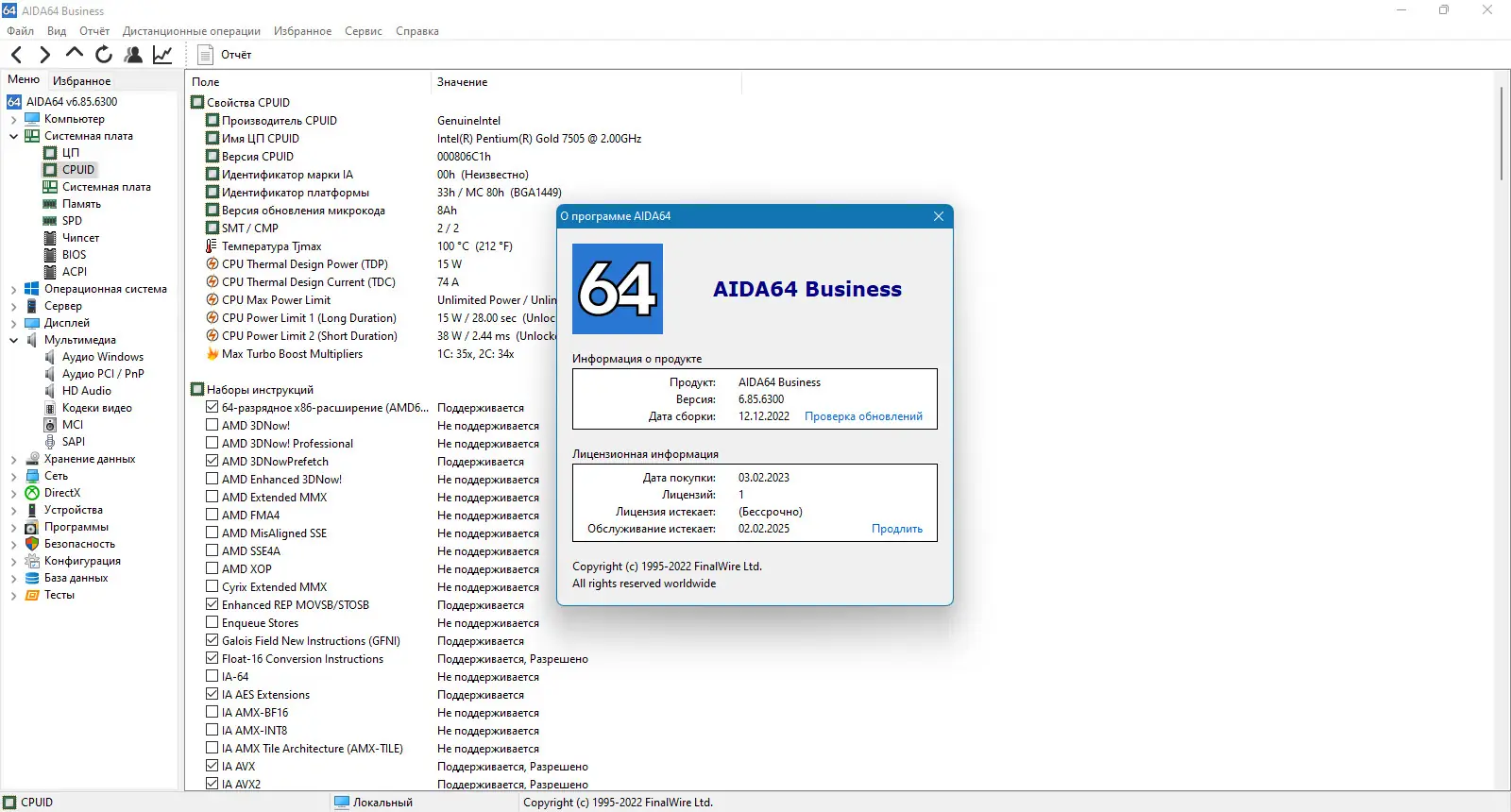The width and height of the screenshot is (1511, 812).
Task: Switch to the Меню sidebar tab
Action: (24, 80)
